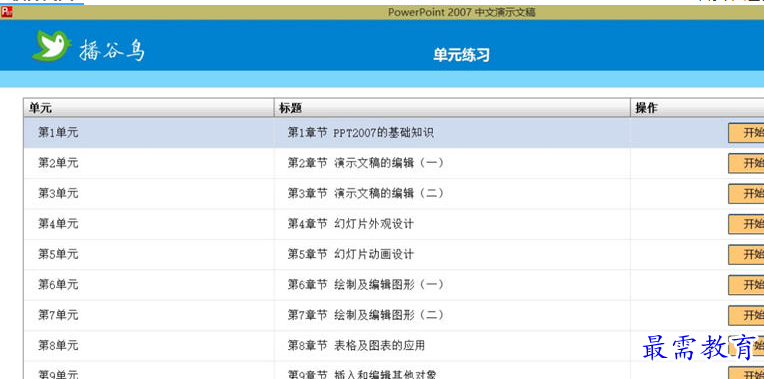Screen dimensions: 764x379
Task: Start the 第4单元 exercise with 开始 button
Action: click(x=746, y=224)
